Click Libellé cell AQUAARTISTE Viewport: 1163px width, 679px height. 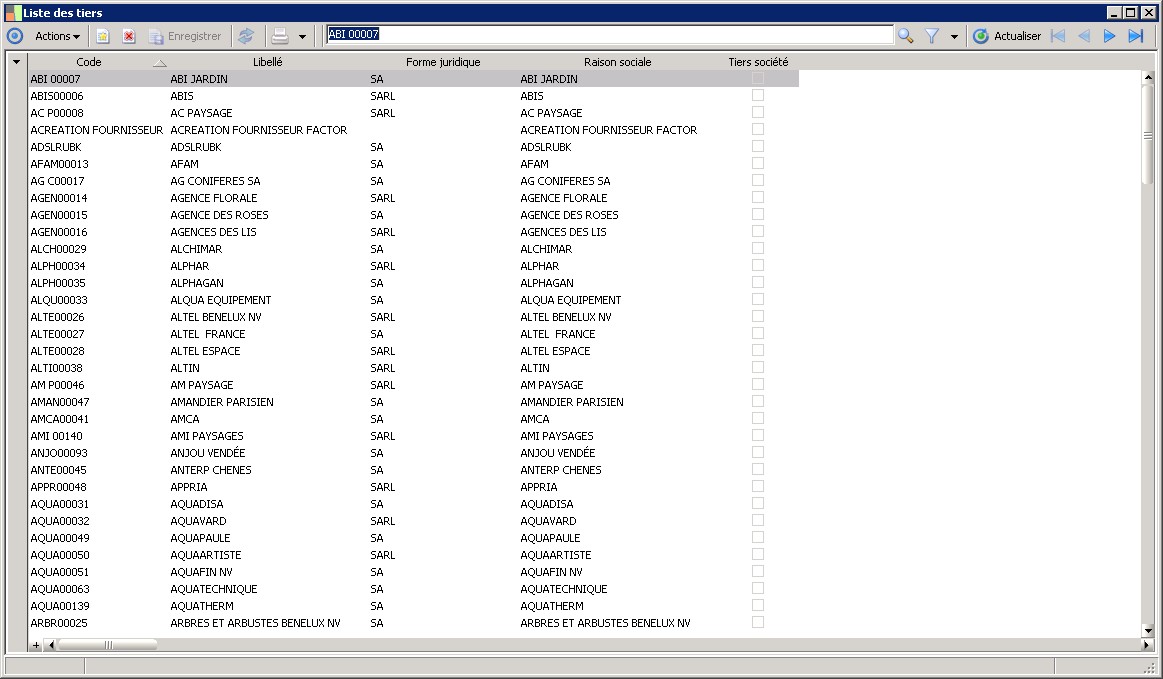205,555
